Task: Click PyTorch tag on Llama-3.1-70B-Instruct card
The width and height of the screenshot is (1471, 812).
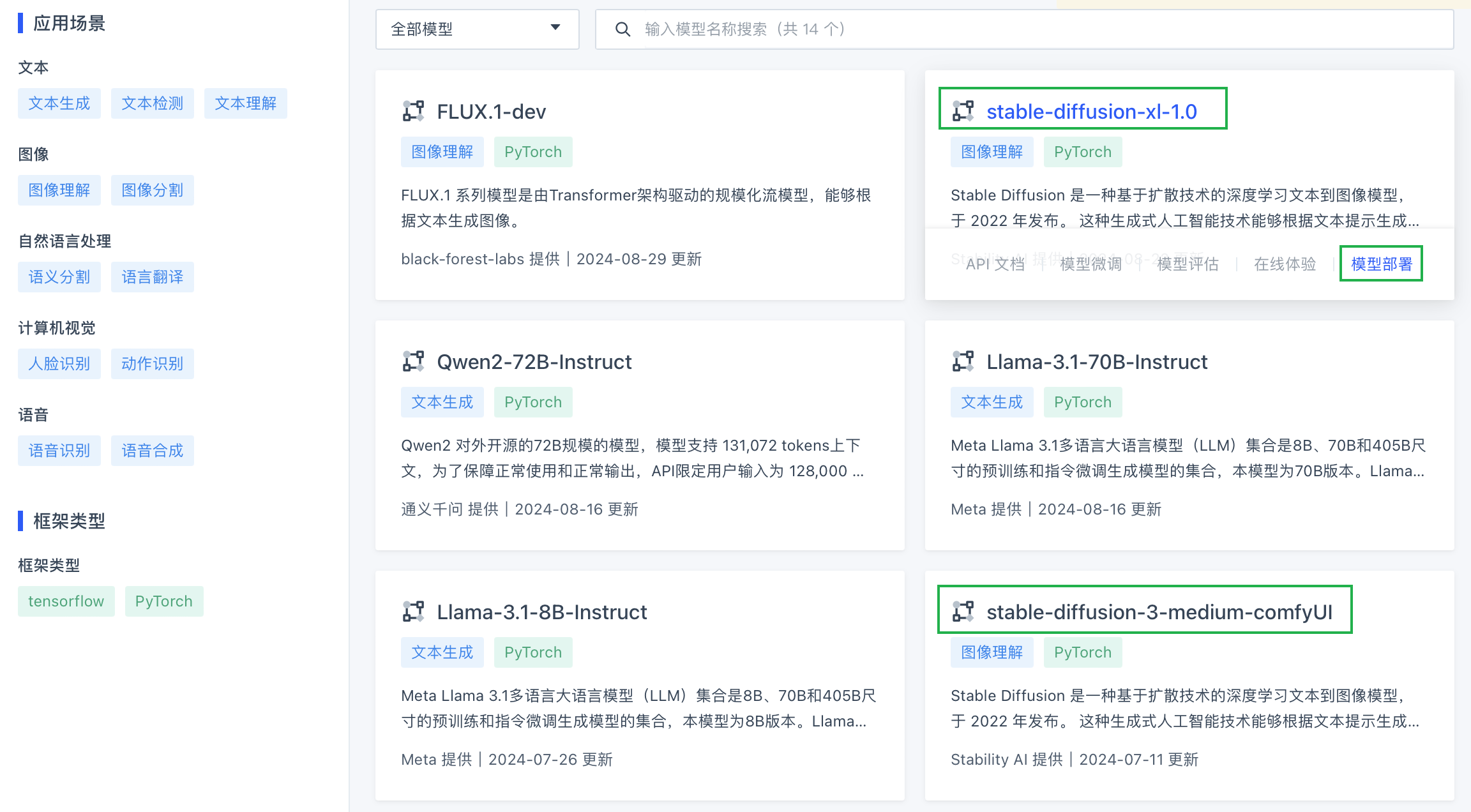Action: (x=1083, y=402)
